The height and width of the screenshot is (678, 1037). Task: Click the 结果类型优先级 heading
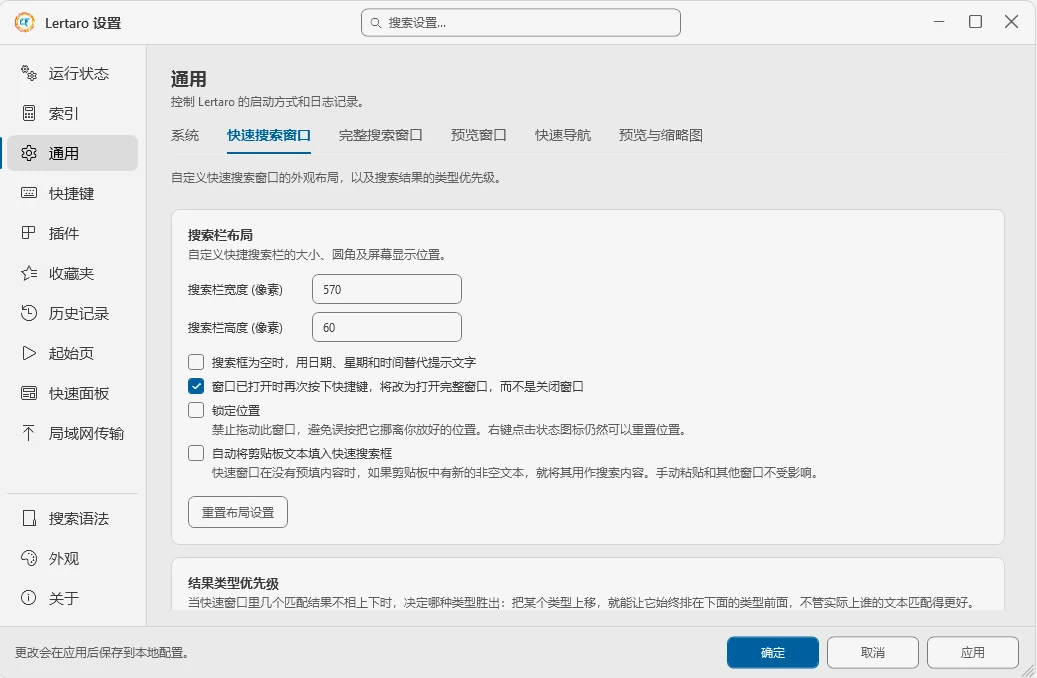233,583
